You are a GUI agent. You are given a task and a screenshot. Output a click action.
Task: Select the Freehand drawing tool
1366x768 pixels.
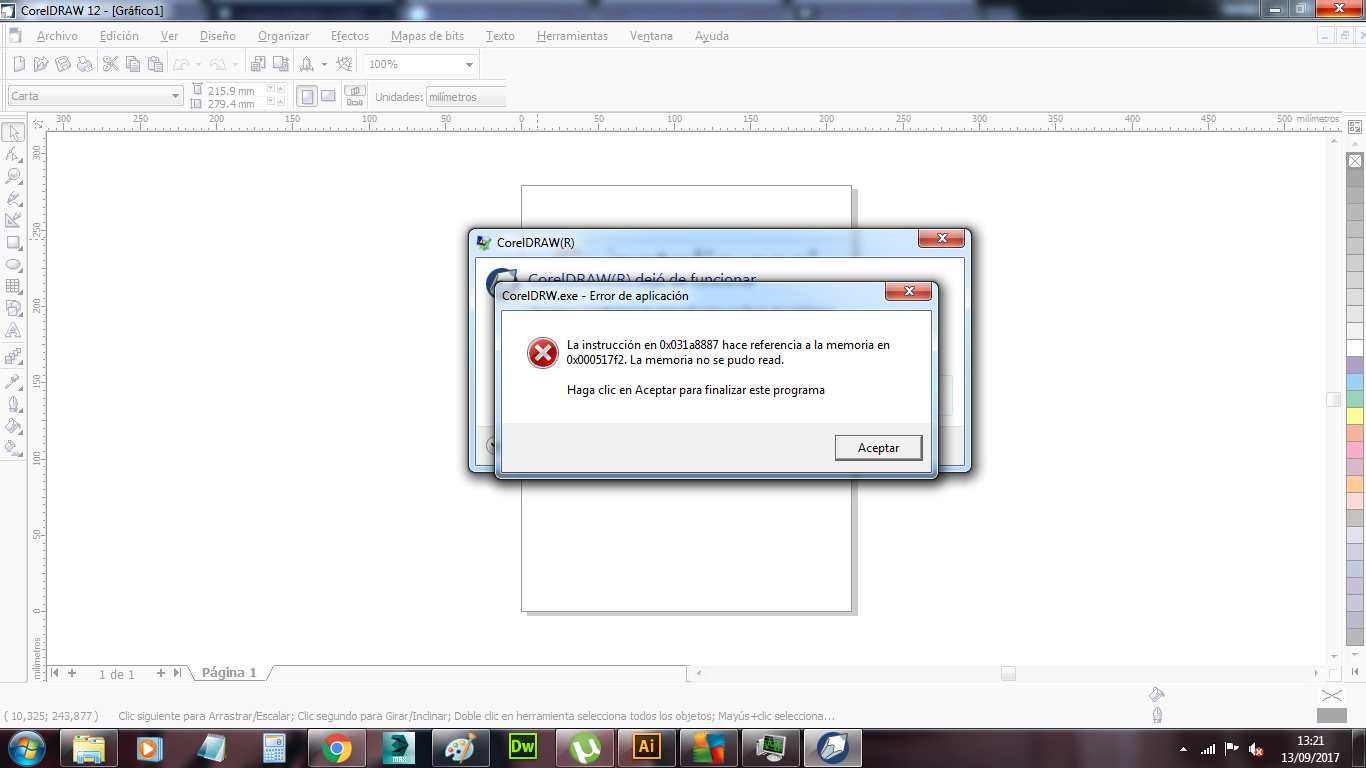click(14, 198)
